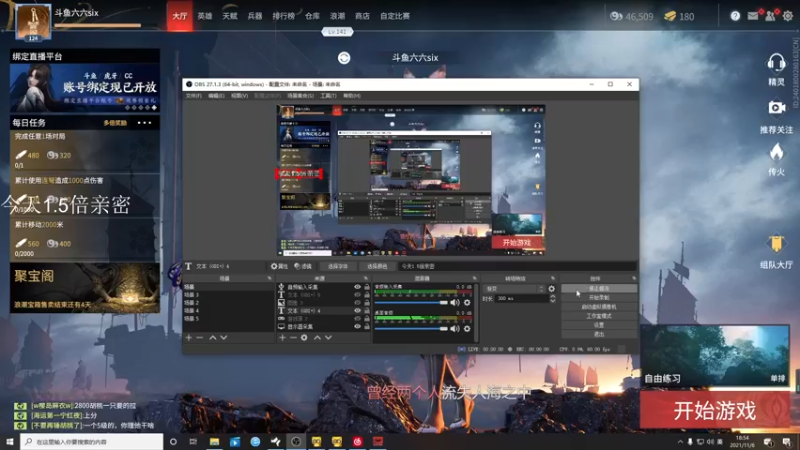The width and height of the screenshot is (800, 450).
Task: Open 每日任务 three-dots more menu
Action: [144, 123]
